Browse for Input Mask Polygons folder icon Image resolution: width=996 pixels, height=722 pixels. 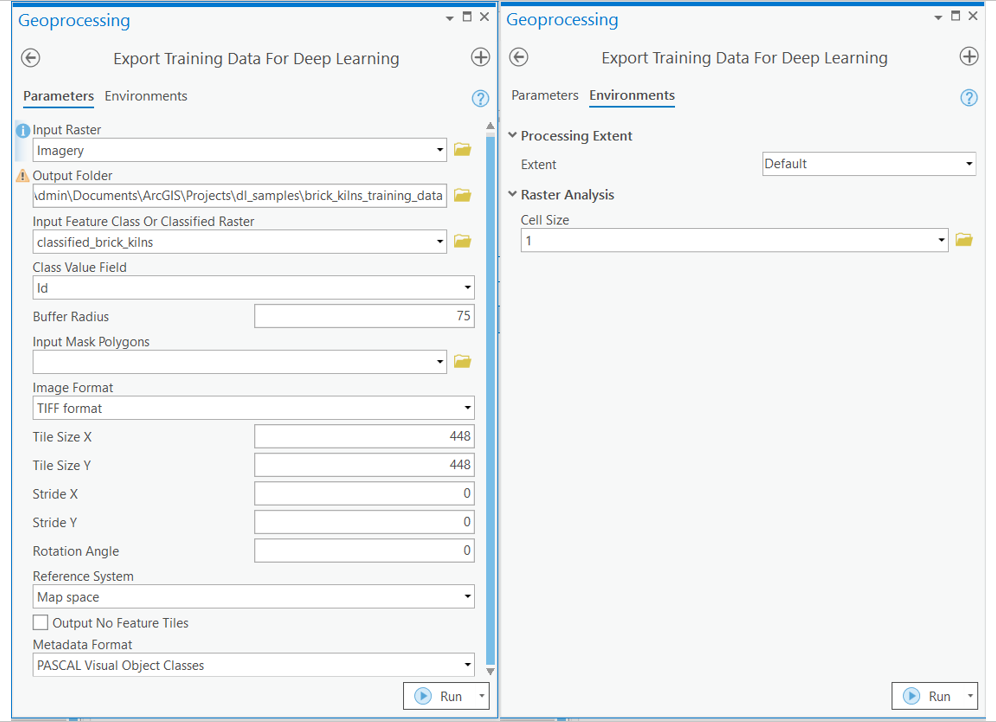[x=462, y=361]
